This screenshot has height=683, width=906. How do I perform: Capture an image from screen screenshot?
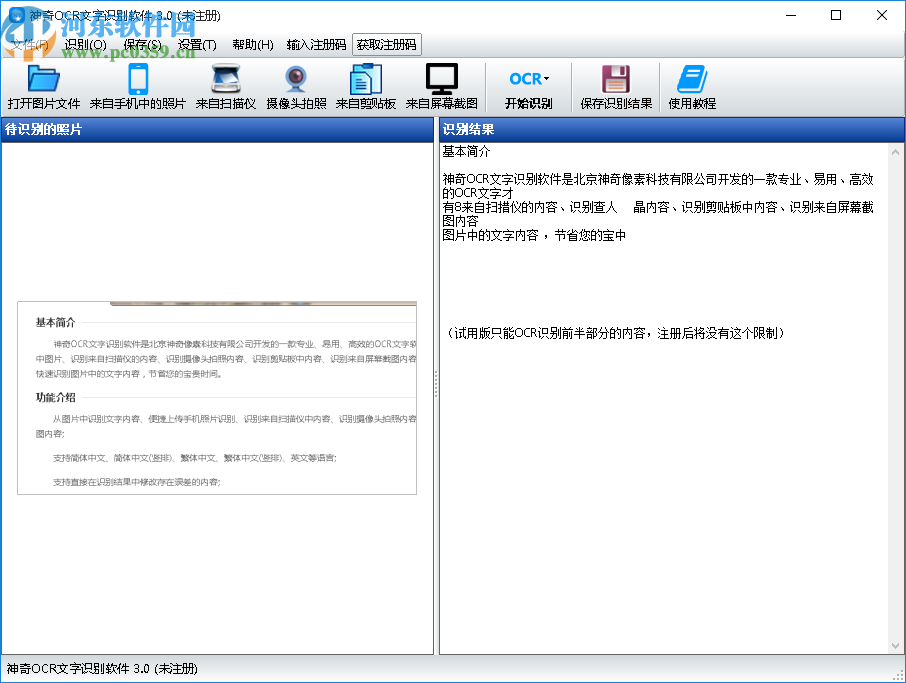pyautogui.click(x=441, y=79)
